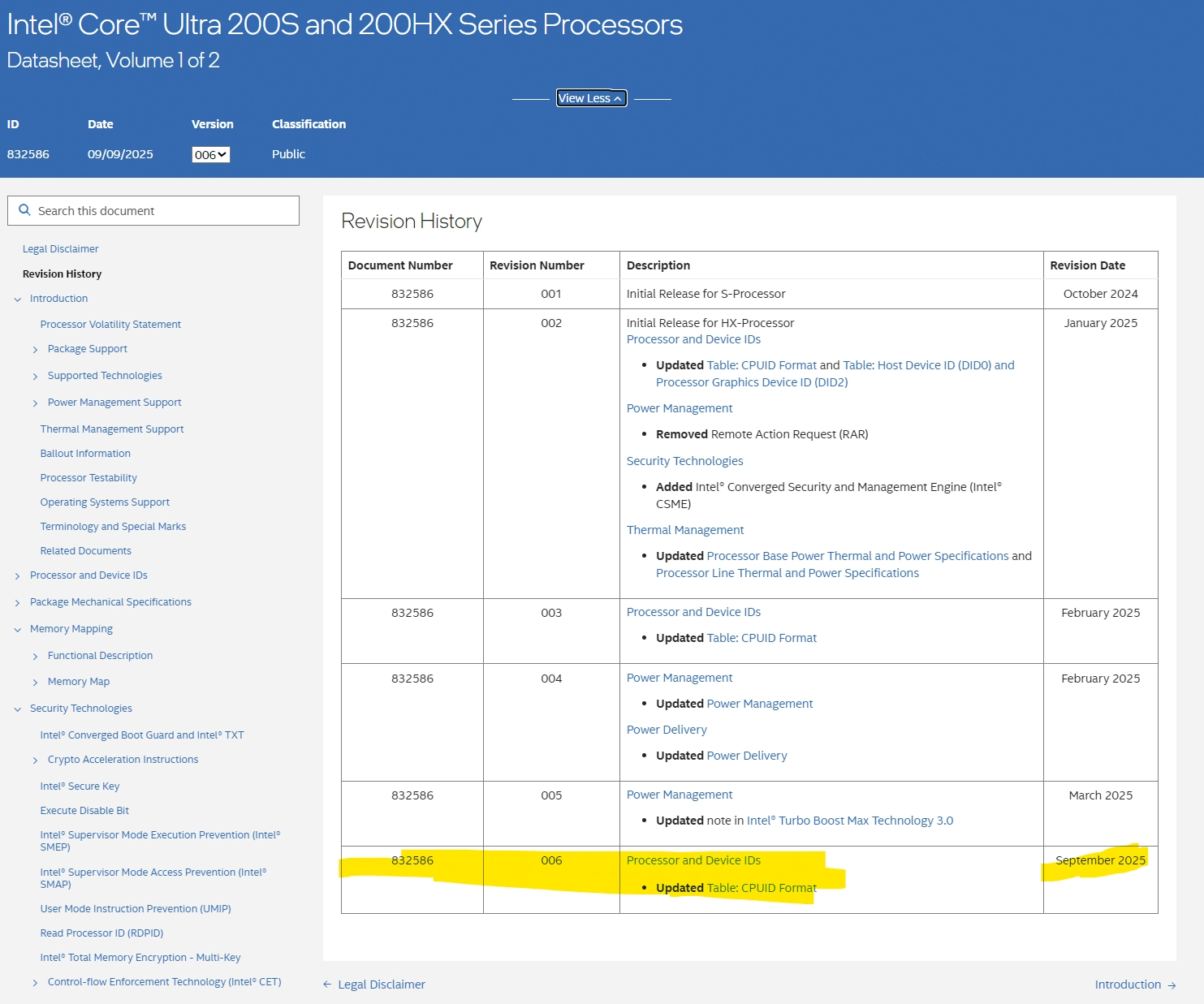Open Intel Secure Key sidebar item
Viewport: 1204px width, 1004px height.
(x=80, y=786)
